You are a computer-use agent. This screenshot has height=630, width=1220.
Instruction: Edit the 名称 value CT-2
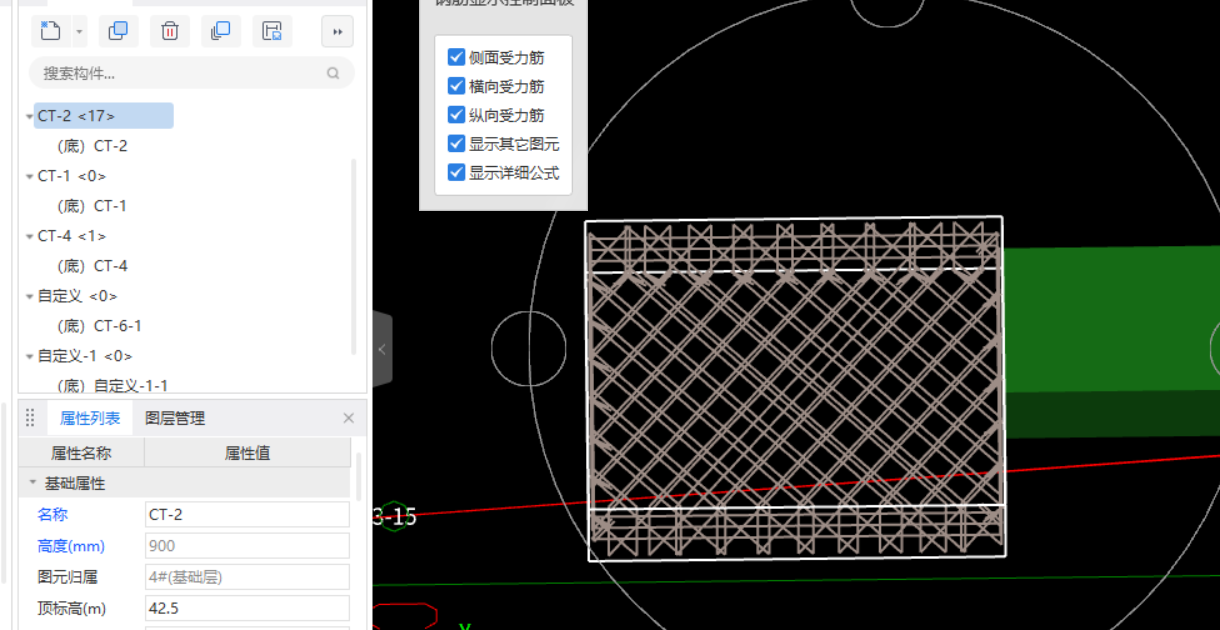[247, 515]
